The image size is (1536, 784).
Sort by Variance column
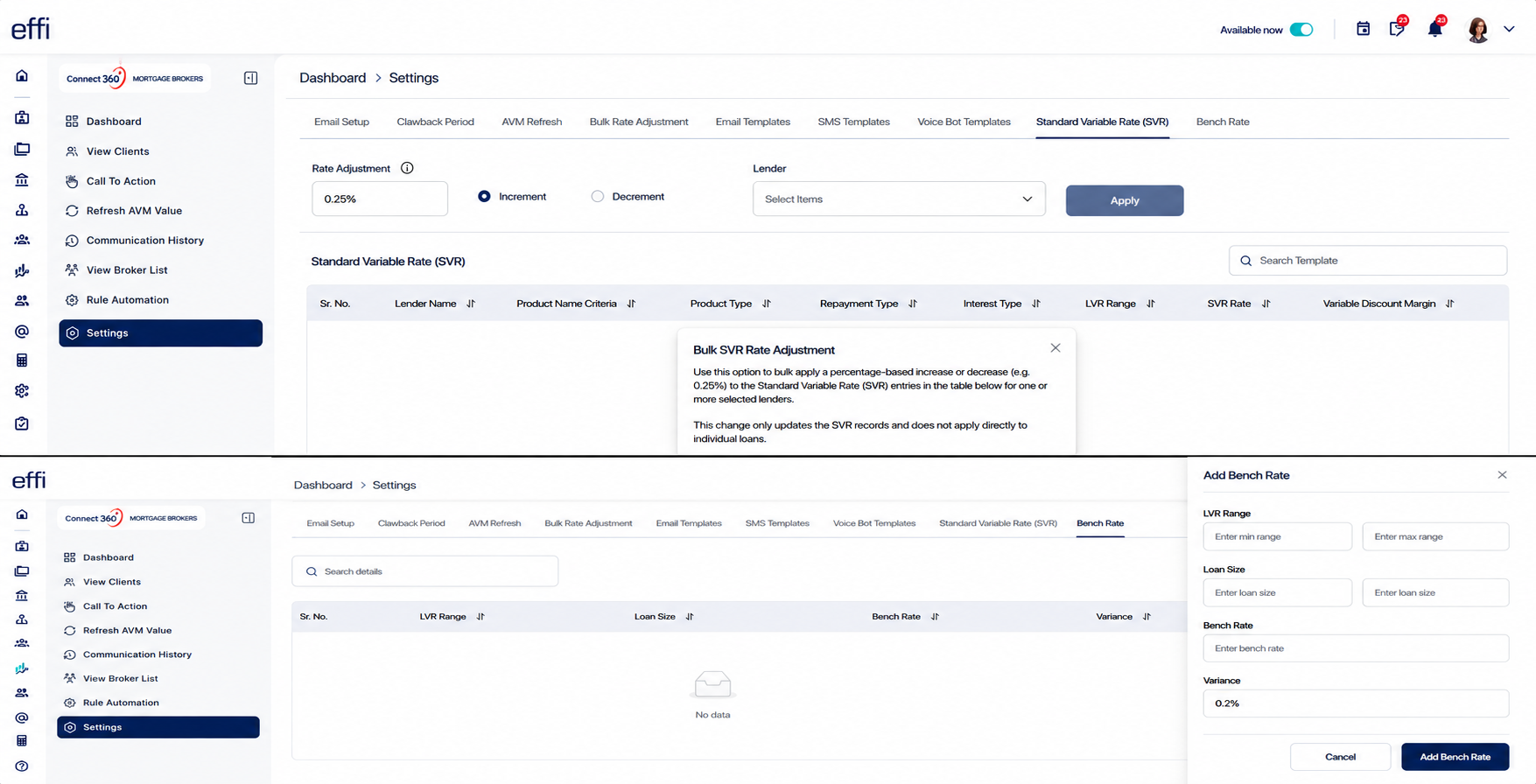point(1147,617)
